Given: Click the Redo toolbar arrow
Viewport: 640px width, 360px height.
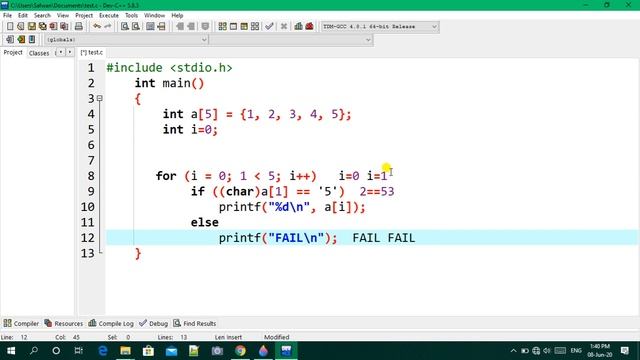Looking at the screenshot, I should (108, 27).
